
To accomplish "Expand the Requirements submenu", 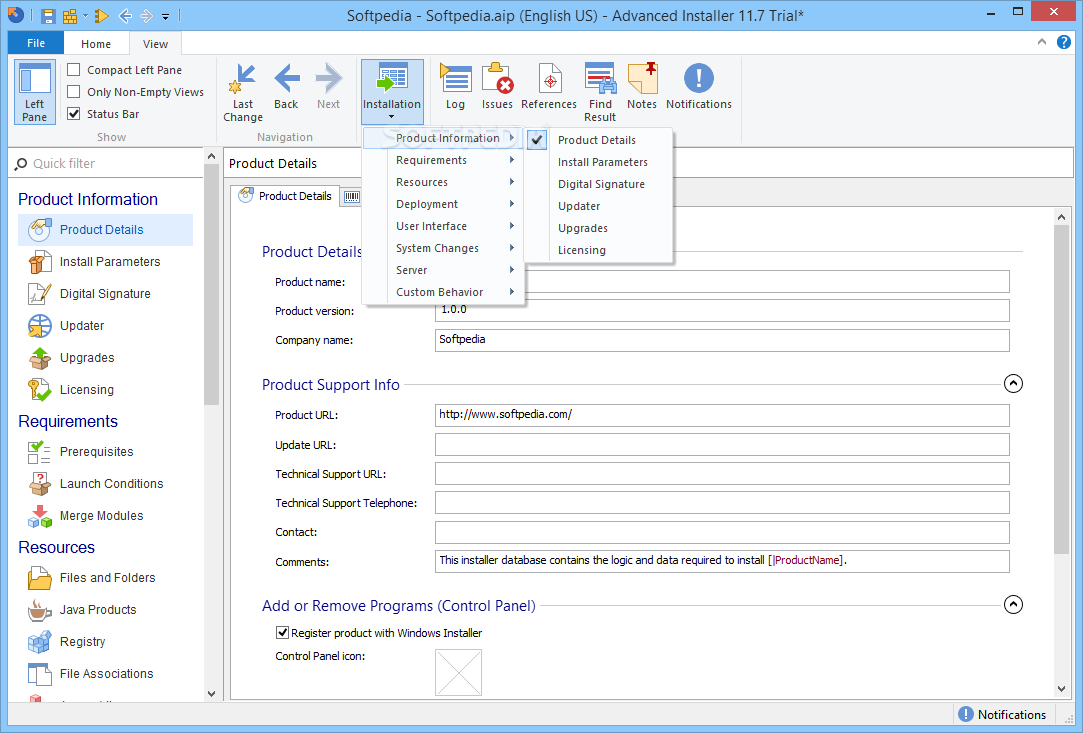I will (443, 160).
